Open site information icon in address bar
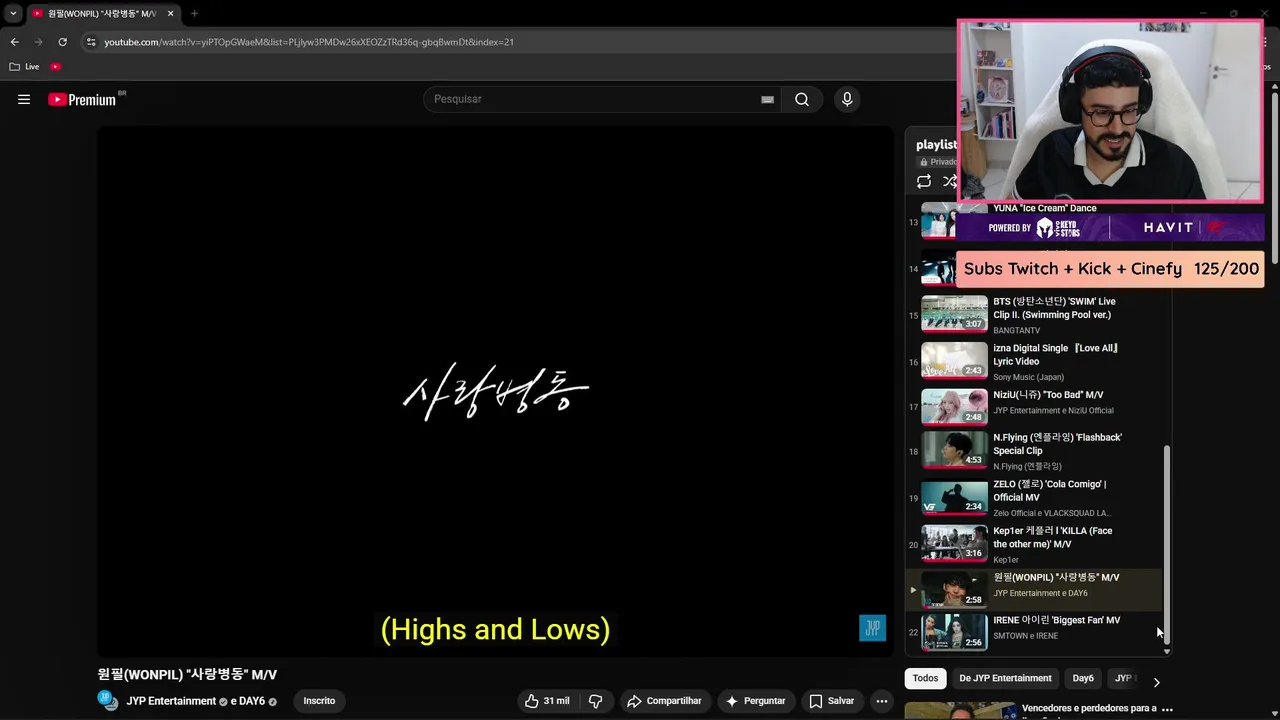 (x=91, y=42)
